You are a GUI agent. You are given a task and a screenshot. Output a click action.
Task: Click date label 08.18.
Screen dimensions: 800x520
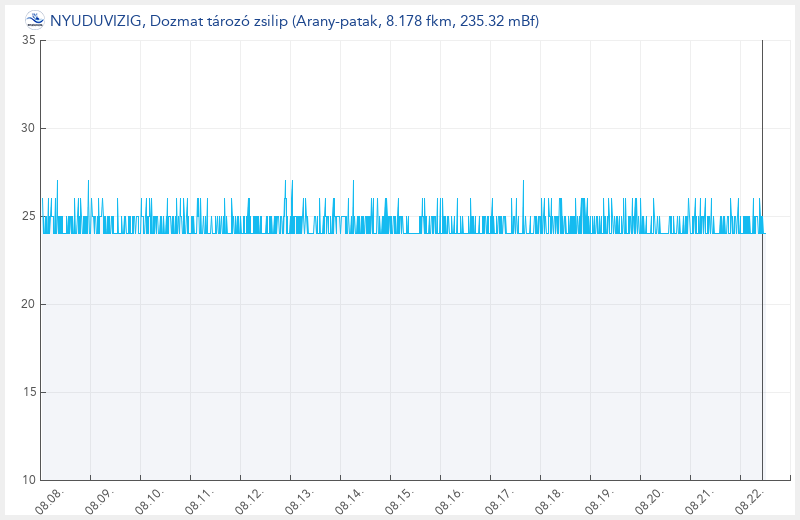click(550, 501)
